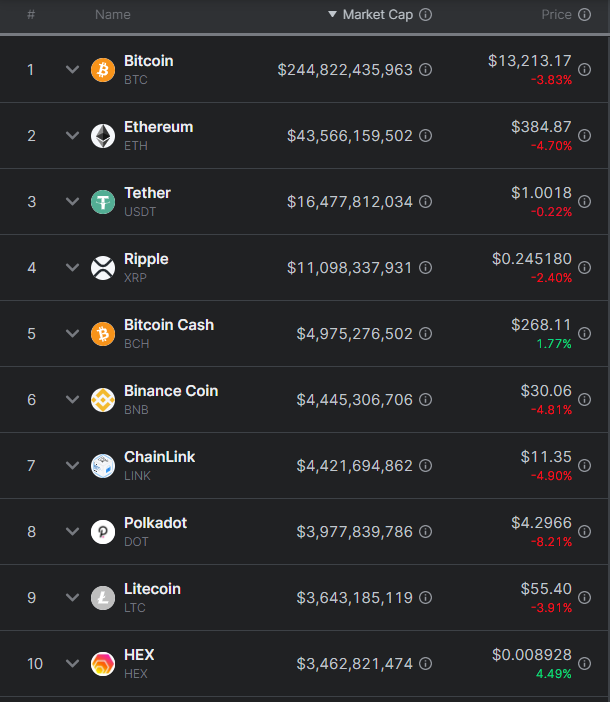Click the 4.49% HEX price change
610x702 pixels.
click(554, 674)
